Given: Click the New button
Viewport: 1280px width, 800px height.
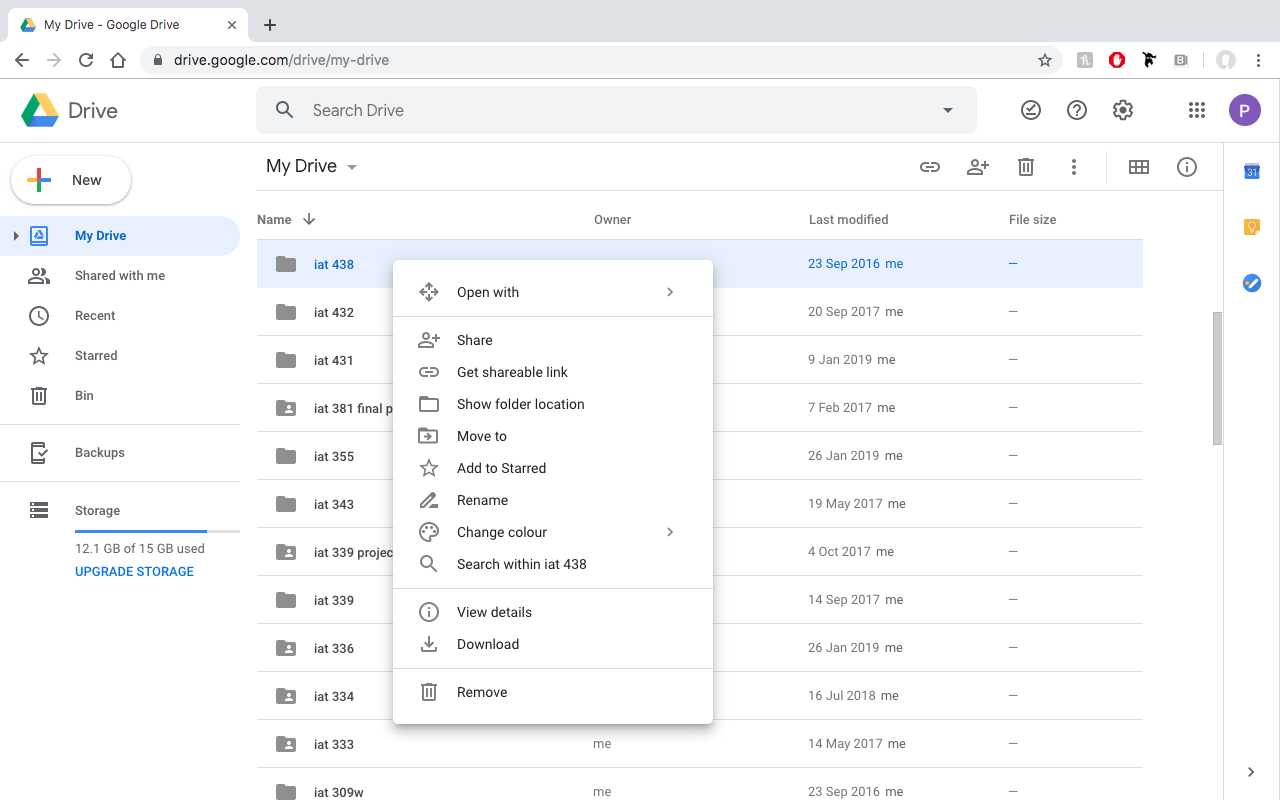Looking at the screenshot, I should point(71,180).
